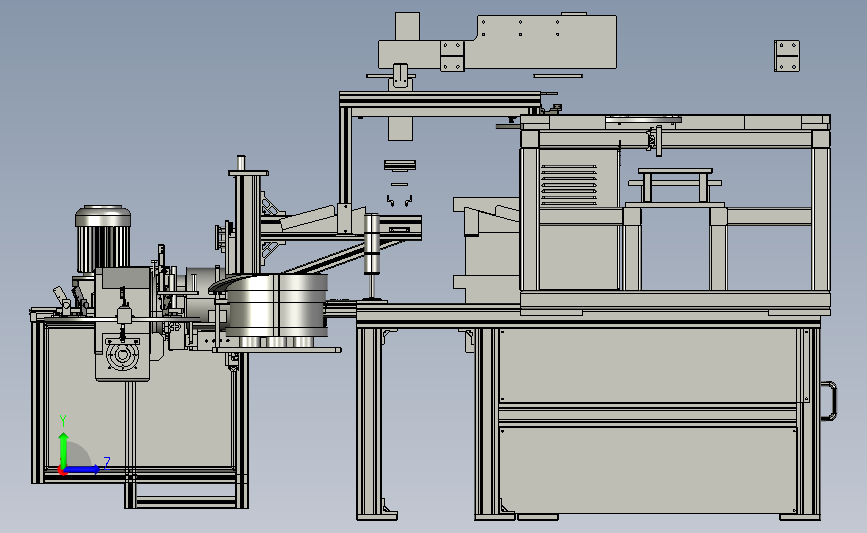Select the finned electric motor on the left machine
The width and height of the screenshot is (867, 533).
tap(103, 239)
